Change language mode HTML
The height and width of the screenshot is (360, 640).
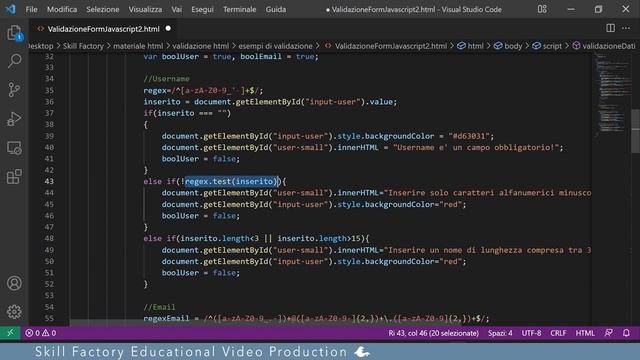585,333
